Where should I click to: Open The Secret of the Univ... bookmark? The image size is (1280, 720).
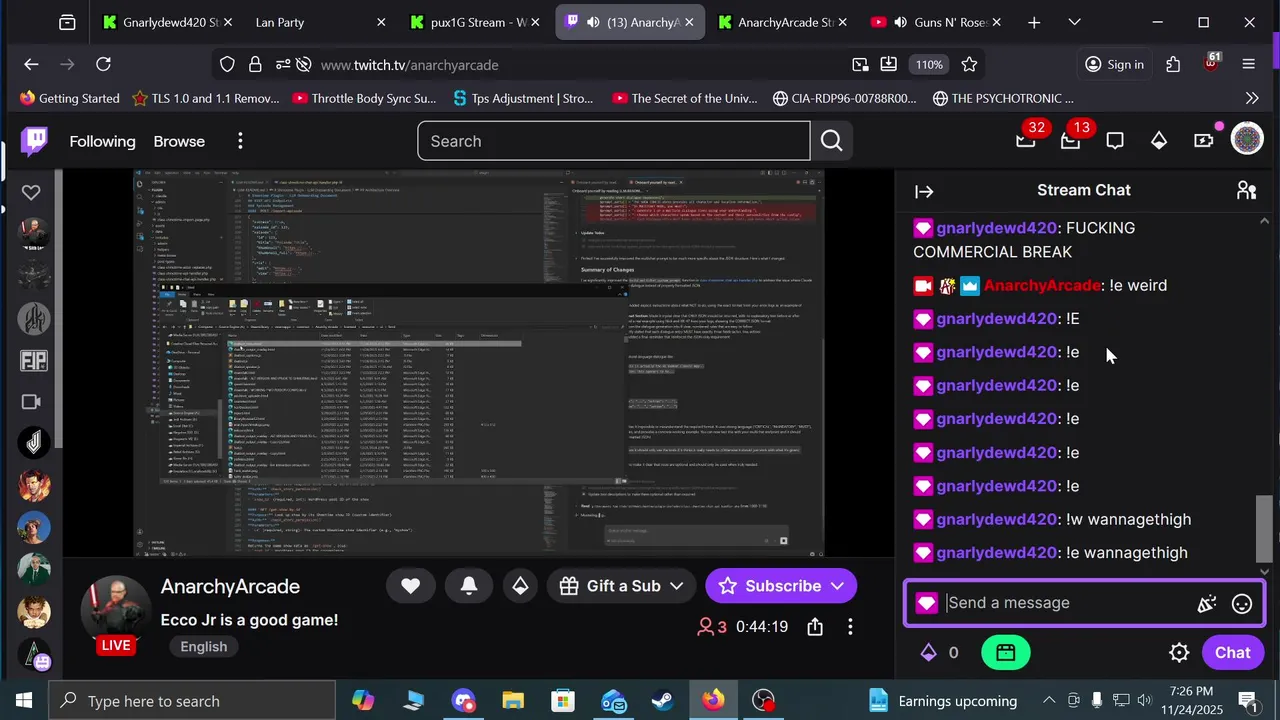point(684,98)
